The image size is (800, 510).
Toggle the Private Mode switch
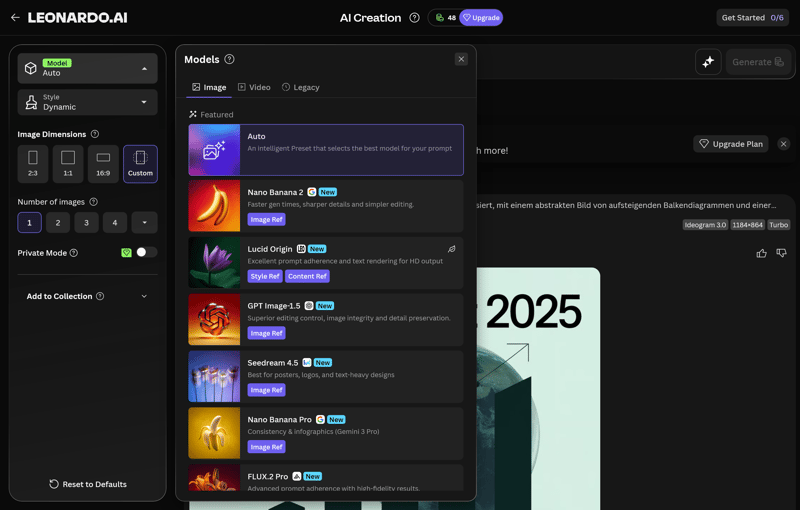pyautogui.click(x=146, y=253)
